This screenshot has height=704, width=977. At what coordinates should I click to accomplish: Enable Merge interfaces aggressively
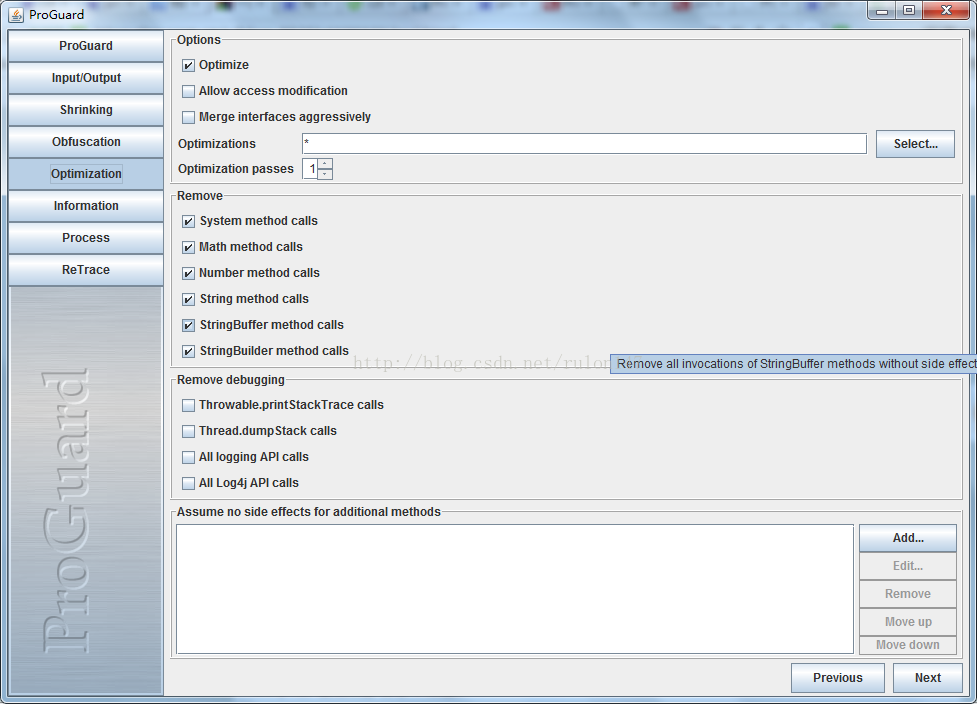pos(188,117)
